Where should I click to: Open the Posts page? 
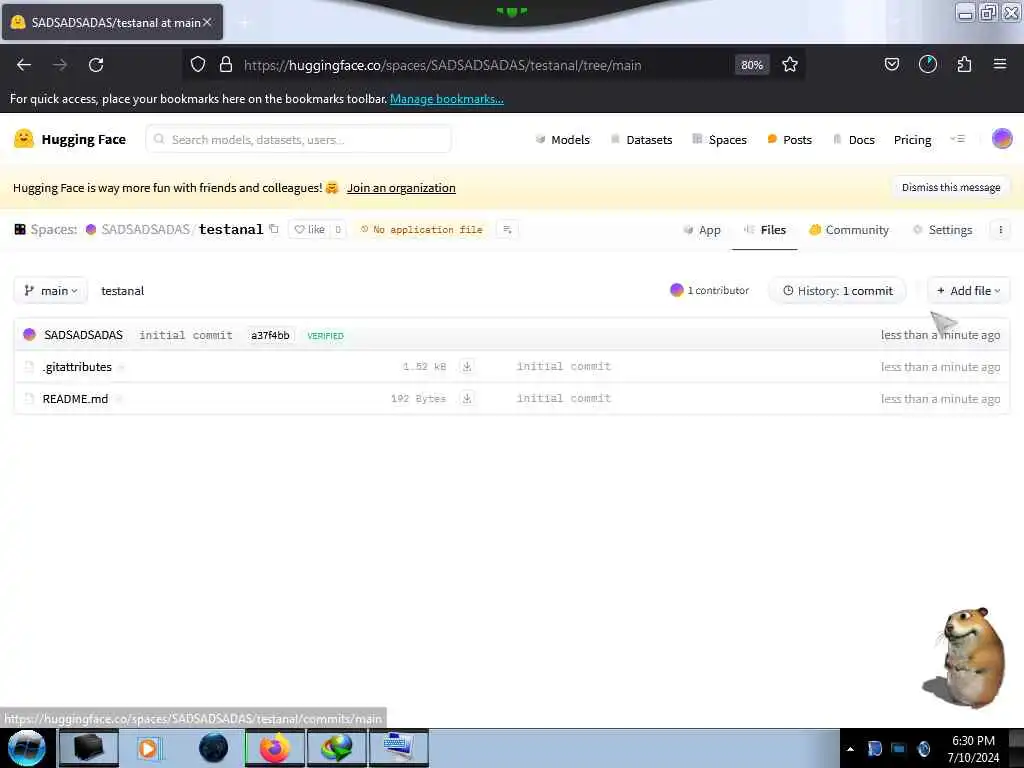tap(790, 140)
